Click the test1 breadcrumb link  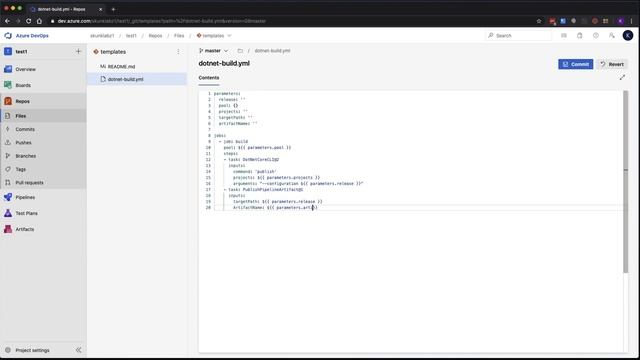pos(131,36)
